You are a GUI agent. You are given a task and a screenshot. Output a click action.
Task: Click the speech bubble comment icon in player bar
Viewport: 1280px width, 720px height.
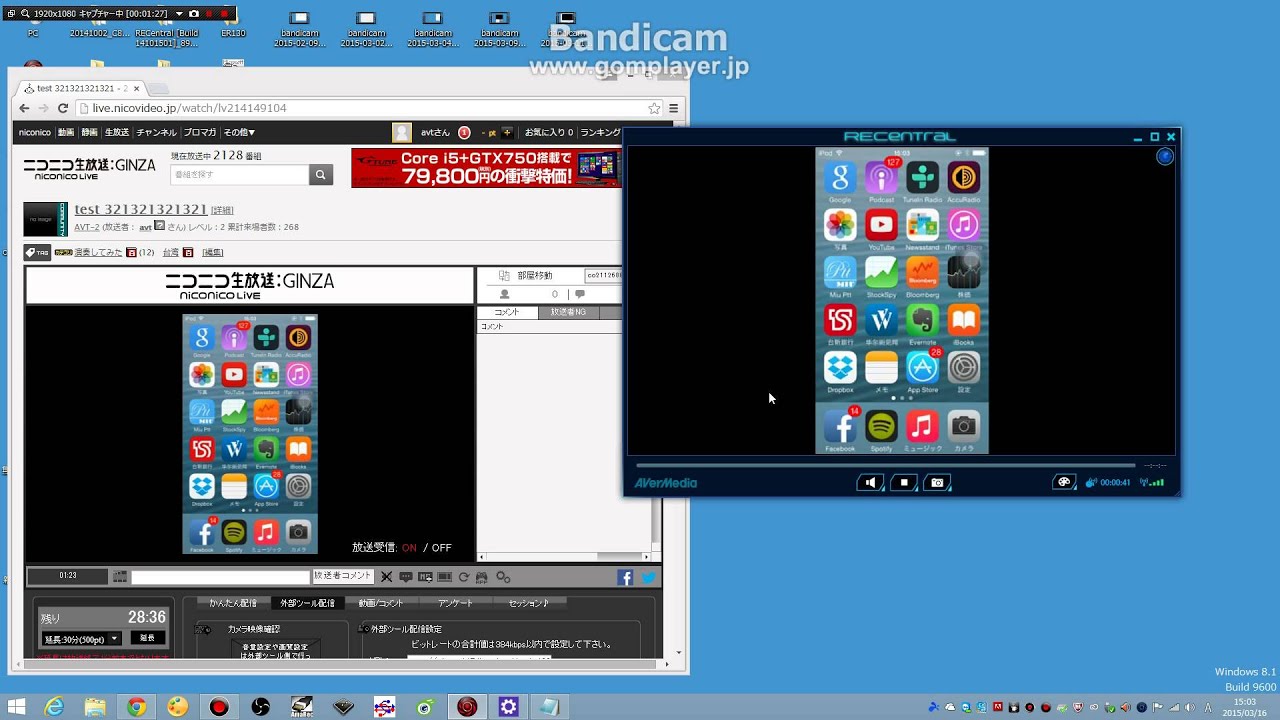[406, 577]
